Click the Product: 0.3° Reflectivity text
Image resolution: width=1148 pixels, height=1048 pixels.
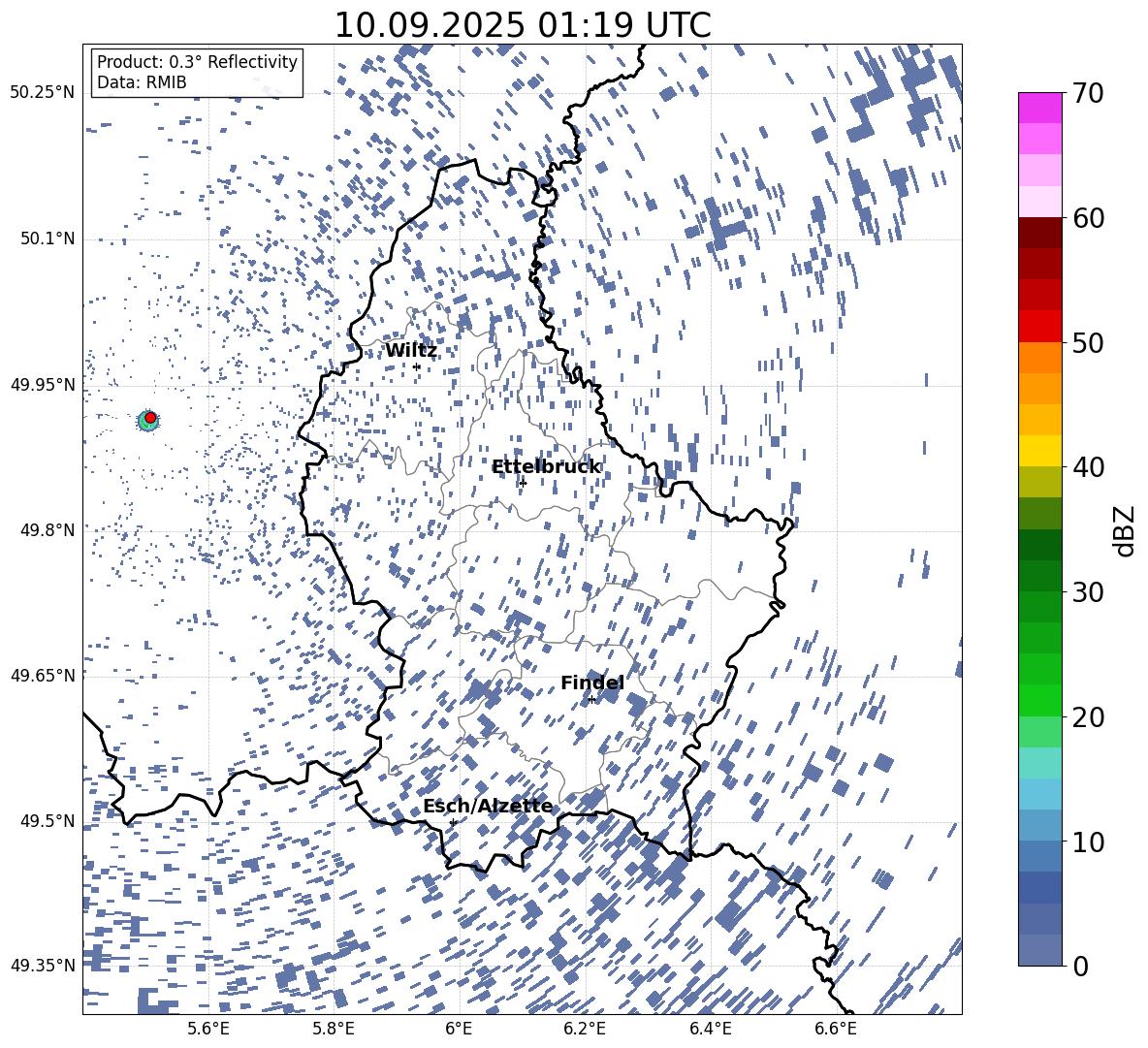197,62
